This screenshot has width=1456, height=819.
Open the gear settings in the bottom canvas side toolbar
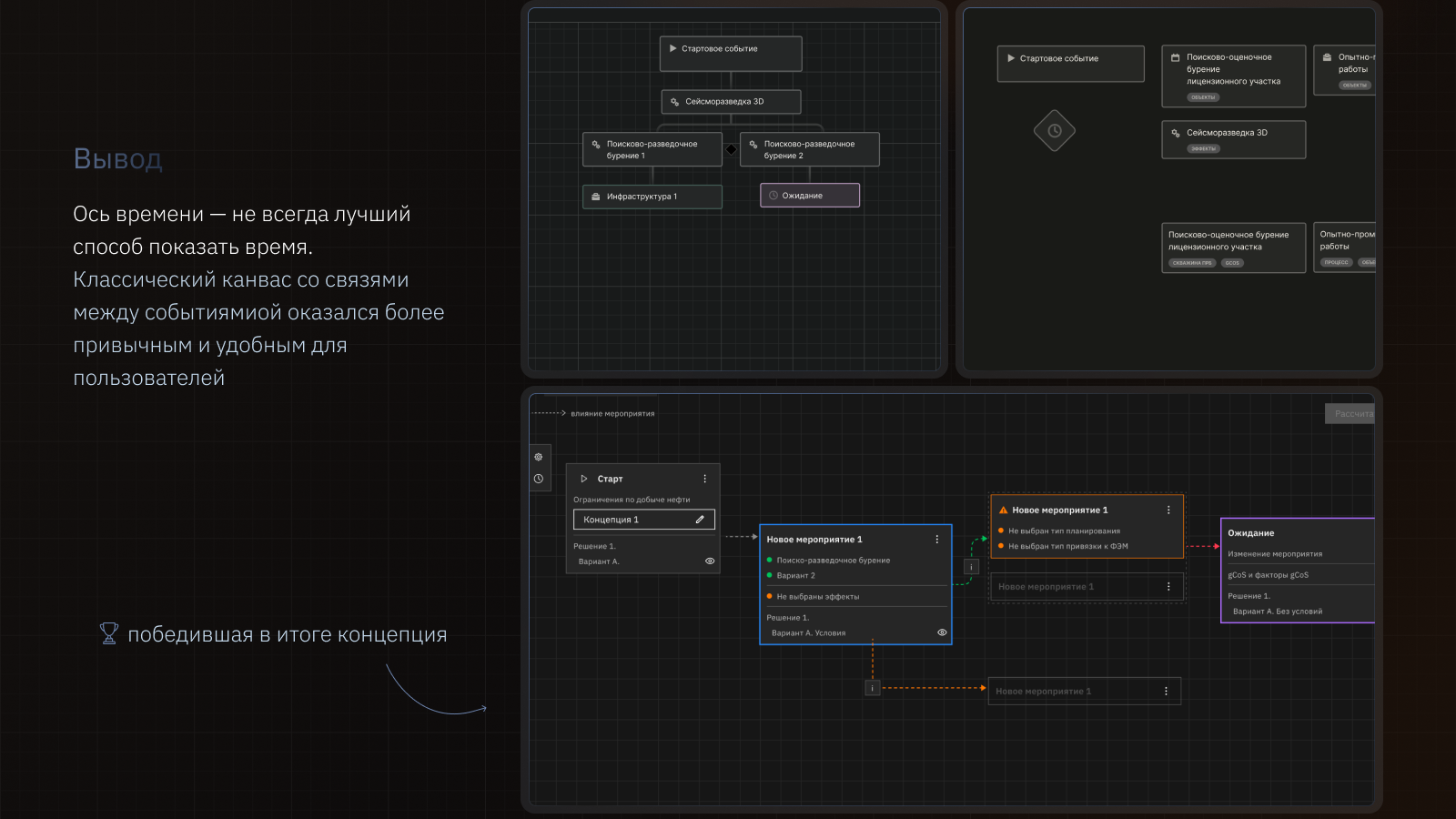[539, 457]
